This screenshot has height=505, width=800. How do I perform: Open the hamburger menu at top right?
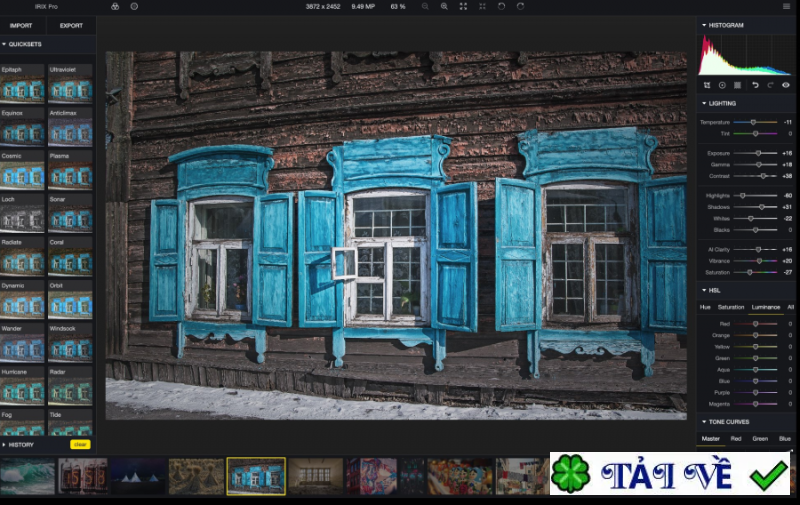[786, 6]
